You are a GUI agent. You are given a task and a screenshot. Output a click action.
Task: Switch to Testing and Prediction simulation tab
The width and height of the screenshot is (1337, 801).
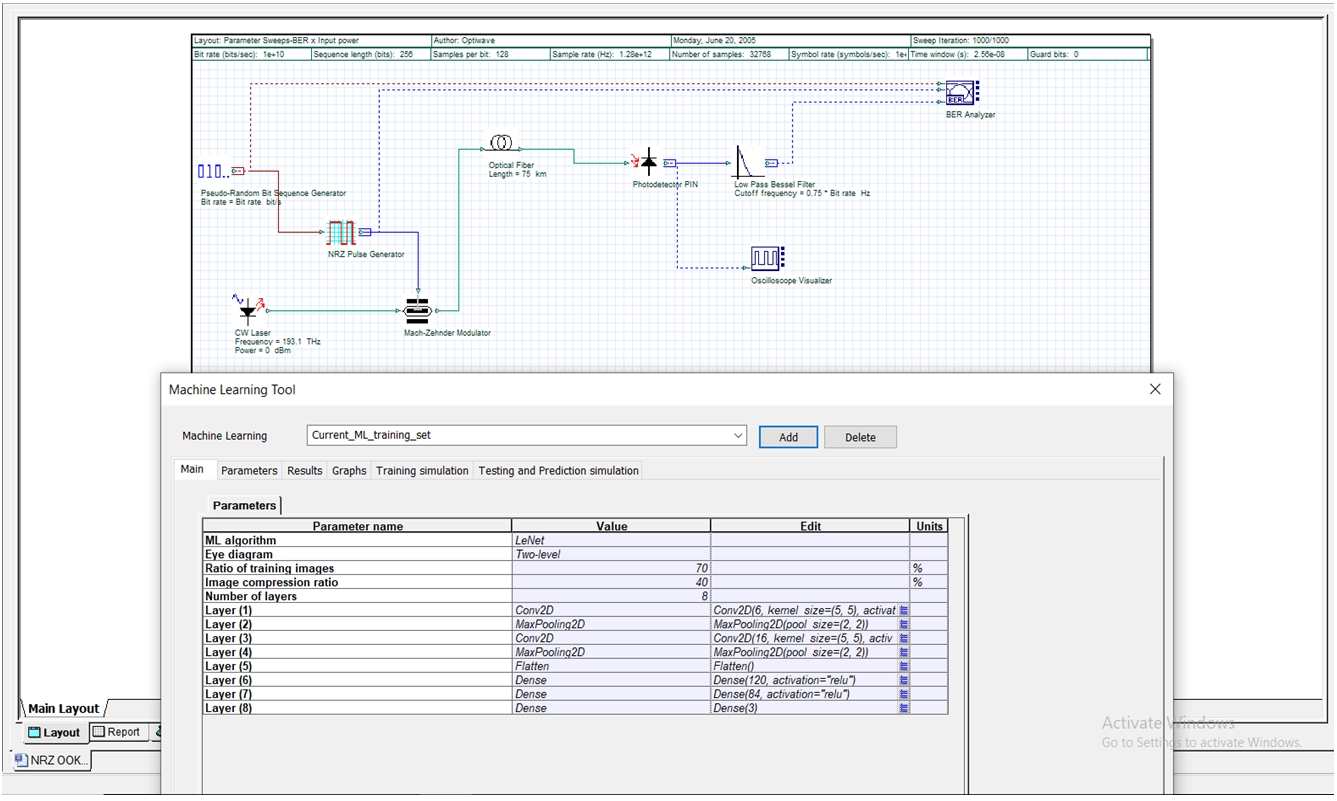[x=558, y=471]
